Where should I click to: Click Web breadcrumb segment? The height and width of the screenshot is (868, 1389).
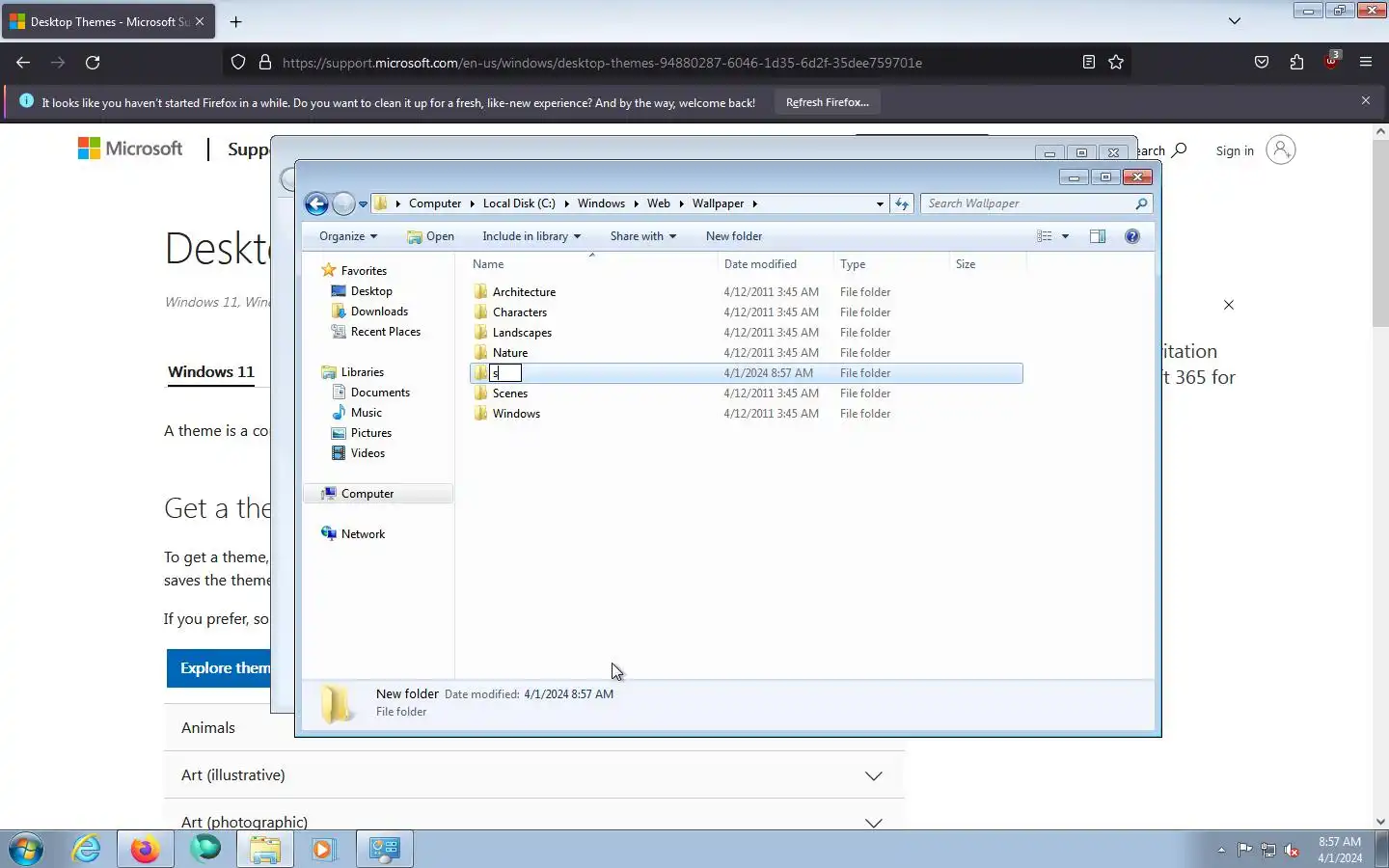click(659, 203)
